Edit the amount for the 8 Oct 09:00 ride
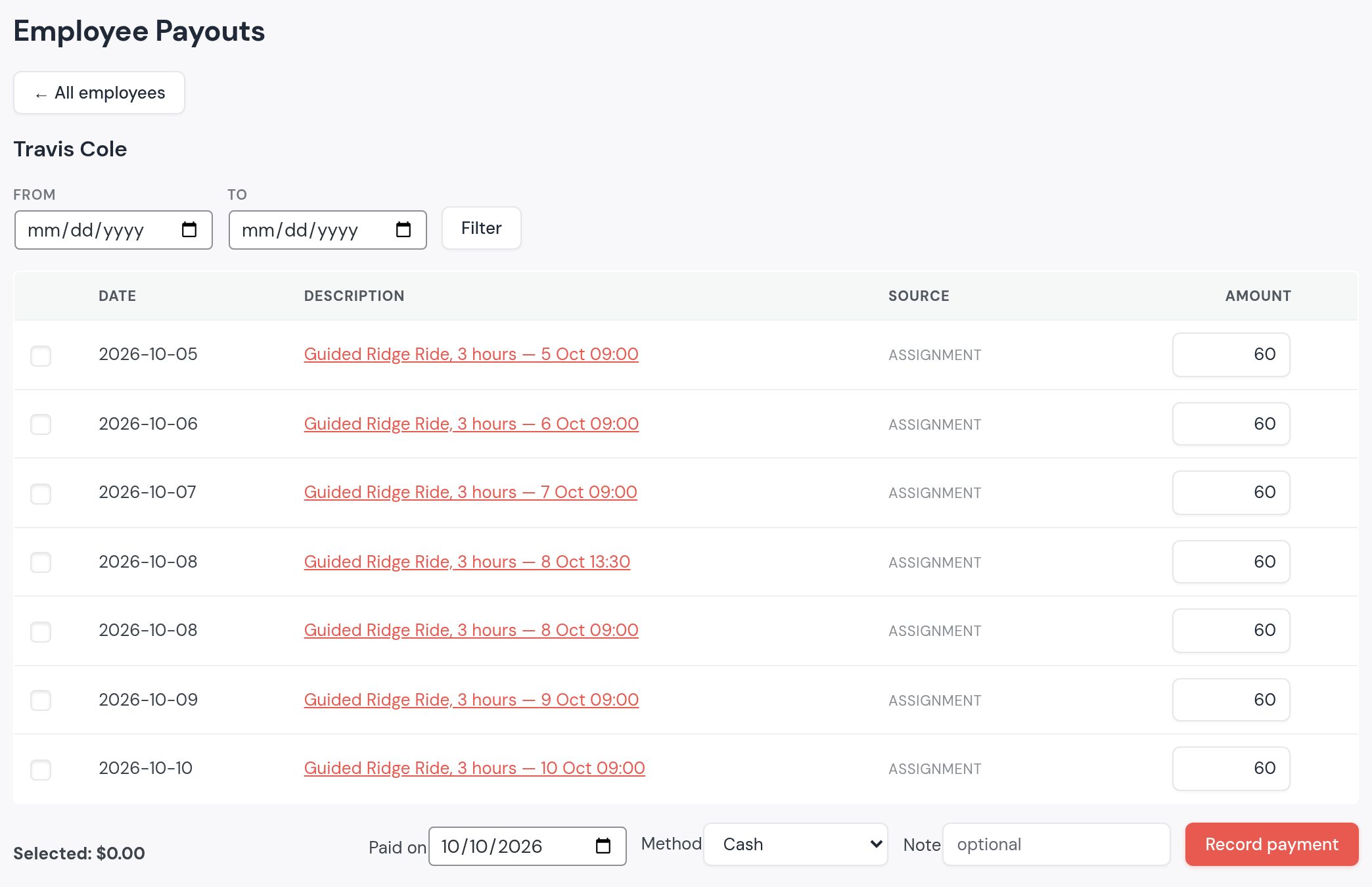This screenshot has width=1372, height=887. [1231, 631]
